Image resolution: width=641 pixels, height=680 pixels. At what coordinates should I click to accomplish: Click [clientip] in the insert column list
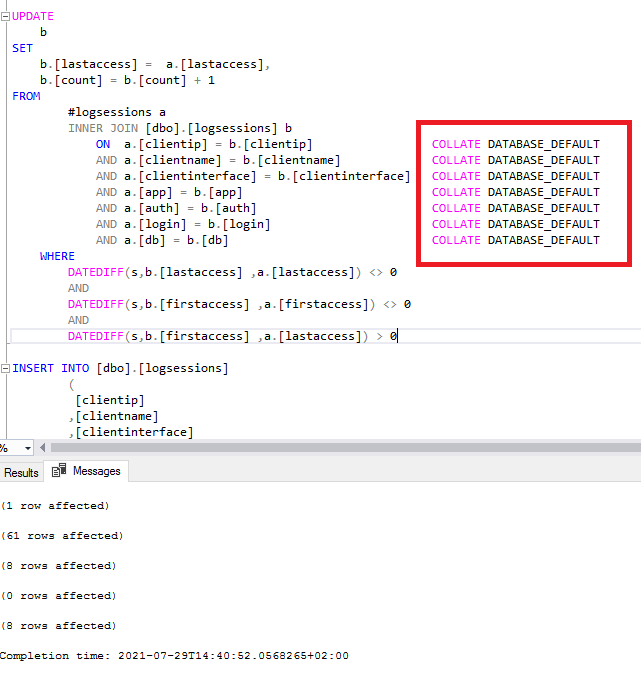tap(110, 400)
